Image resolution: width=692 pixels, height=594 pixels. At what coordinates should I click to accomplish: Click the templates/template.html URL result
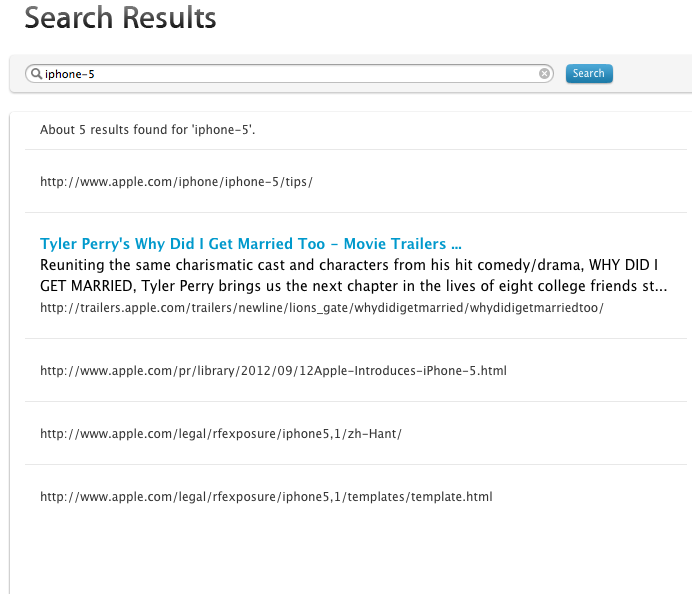tap(266, 497)
